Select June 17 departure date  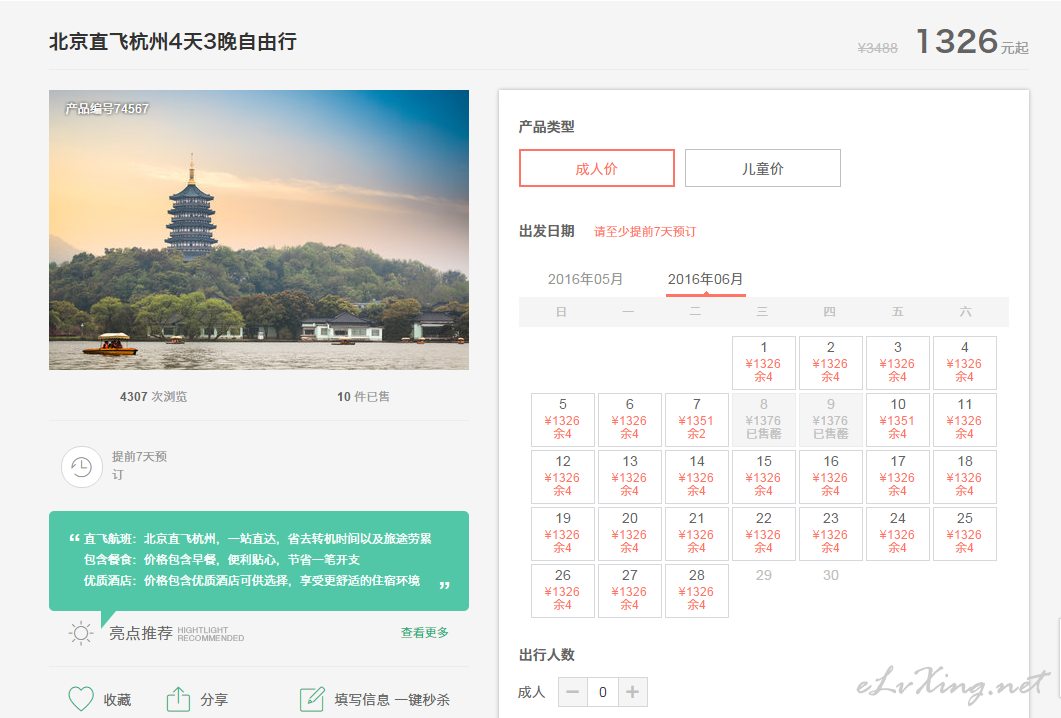click(x=897, y=476)
